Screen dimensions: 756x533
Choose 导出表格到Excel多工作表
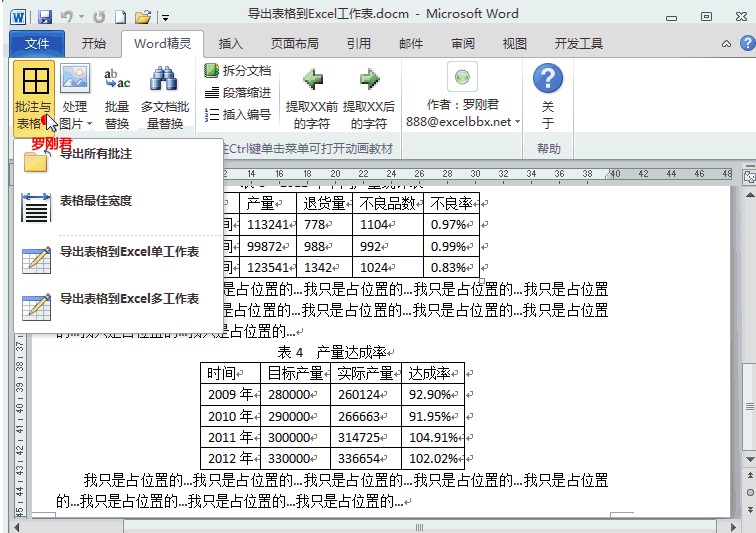[x=119, y=305]
